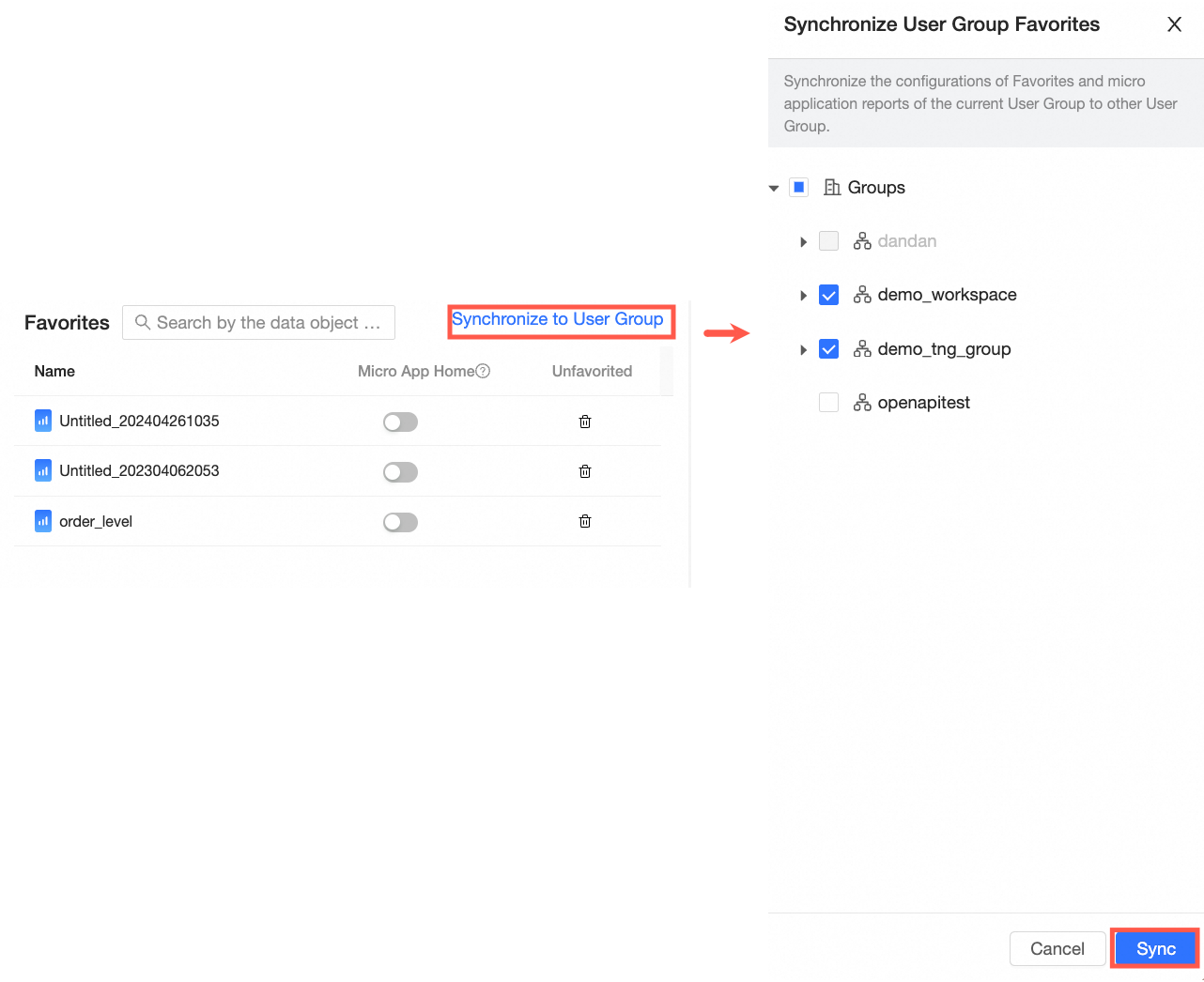Uncheck the demo_workspace checkbox
The width and height of the screenshot is (1204, 982).
[x=828, y=295]
